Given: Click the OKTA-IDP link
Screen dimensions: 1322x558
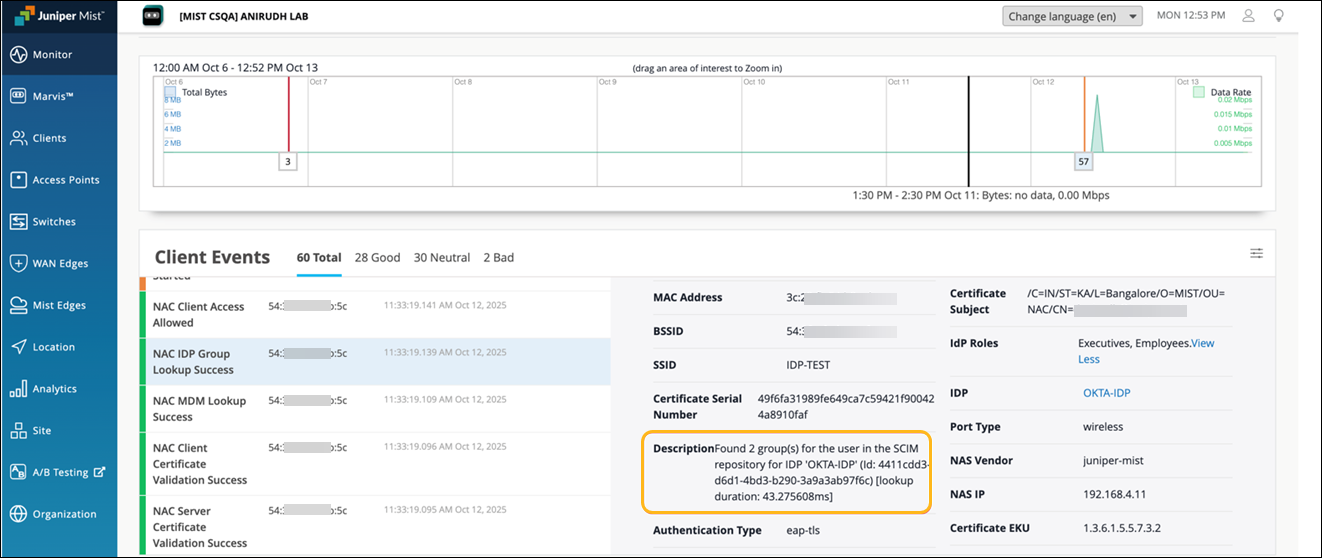Looking at the screenshot, I should point(1106,393).
